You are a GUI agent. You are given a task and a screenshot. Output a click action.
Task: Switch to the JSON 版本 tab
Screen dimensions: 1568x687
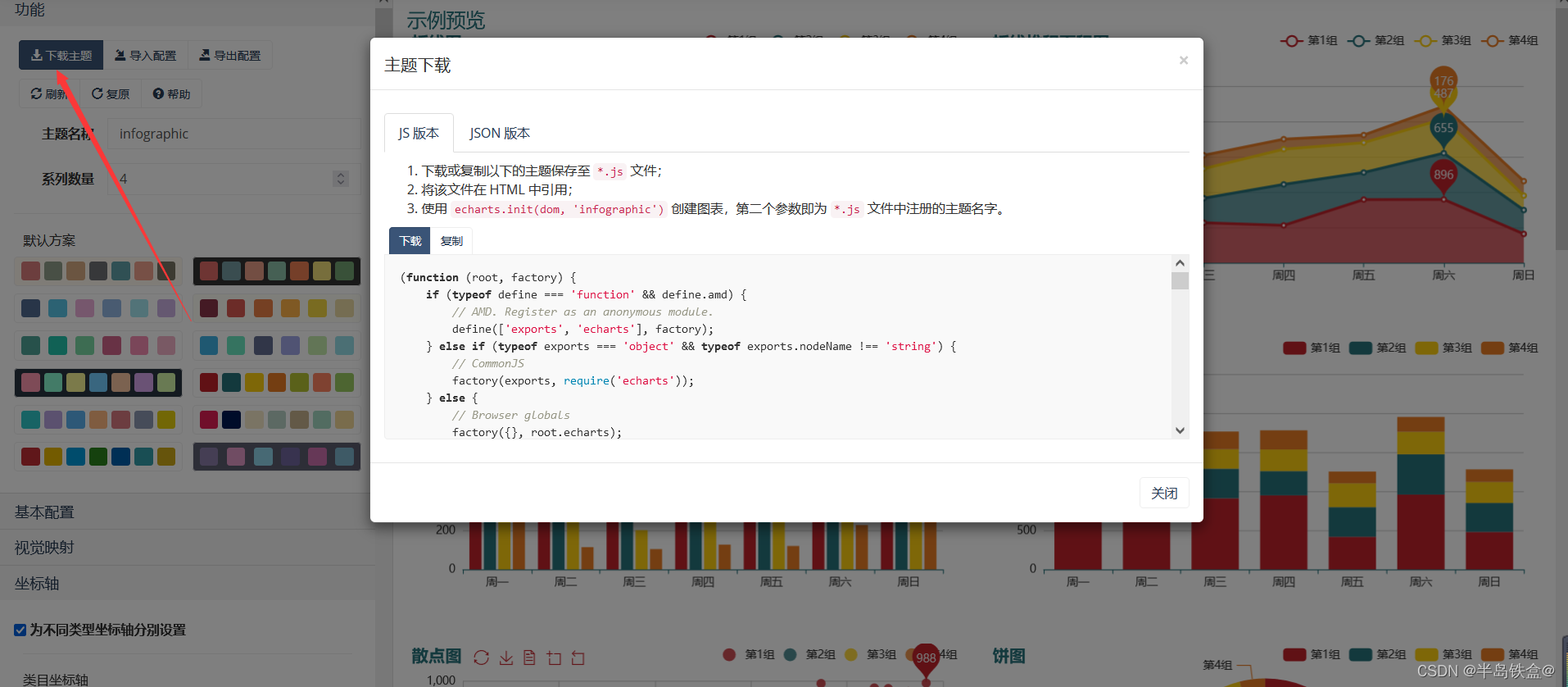tap(500, 133)
